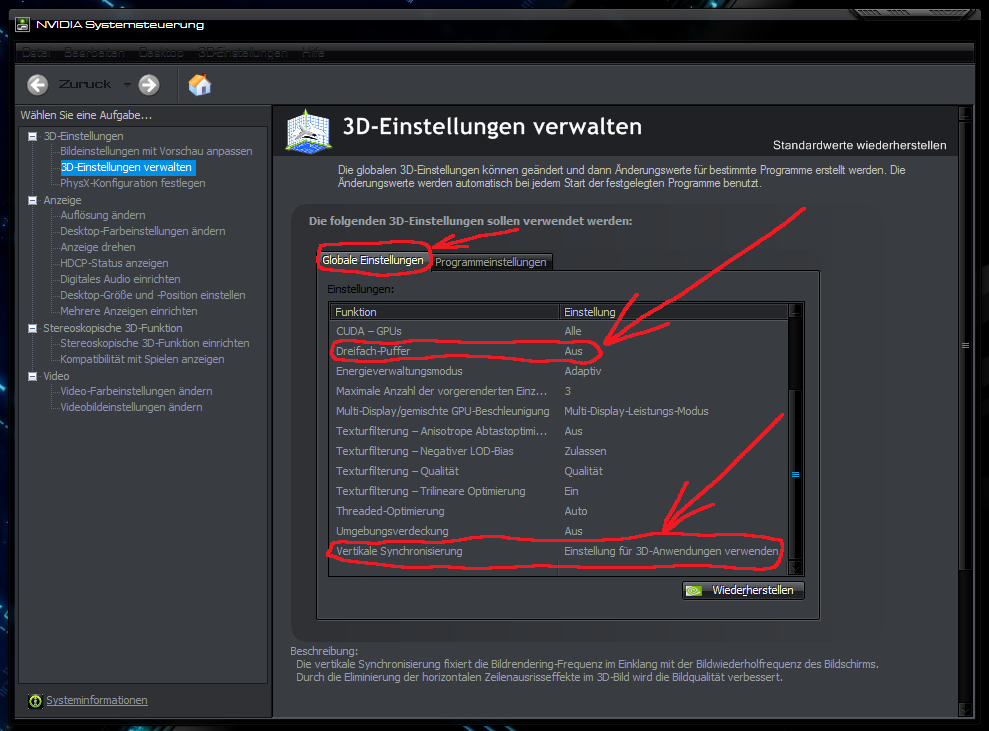Switch to Programmeinstellungen tab
Viewport: 989px width, 731px height.
(491, 262)
